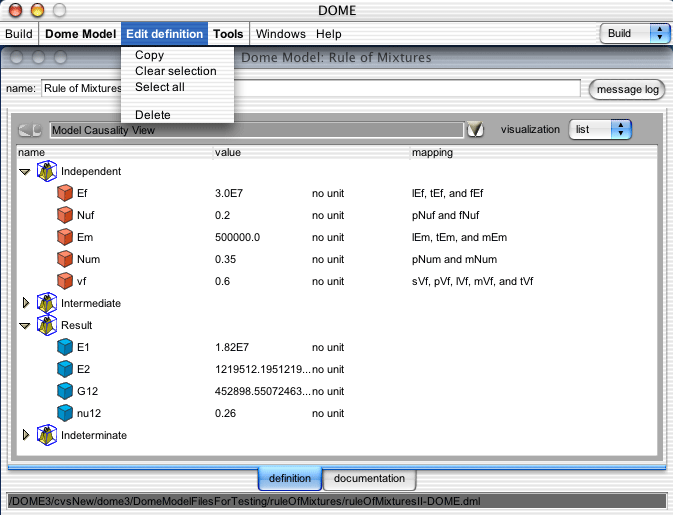Click the 'no unit' cell for vf
This screenshot has width=673, height=515.
pyautogui.click(x=328, y=281)
